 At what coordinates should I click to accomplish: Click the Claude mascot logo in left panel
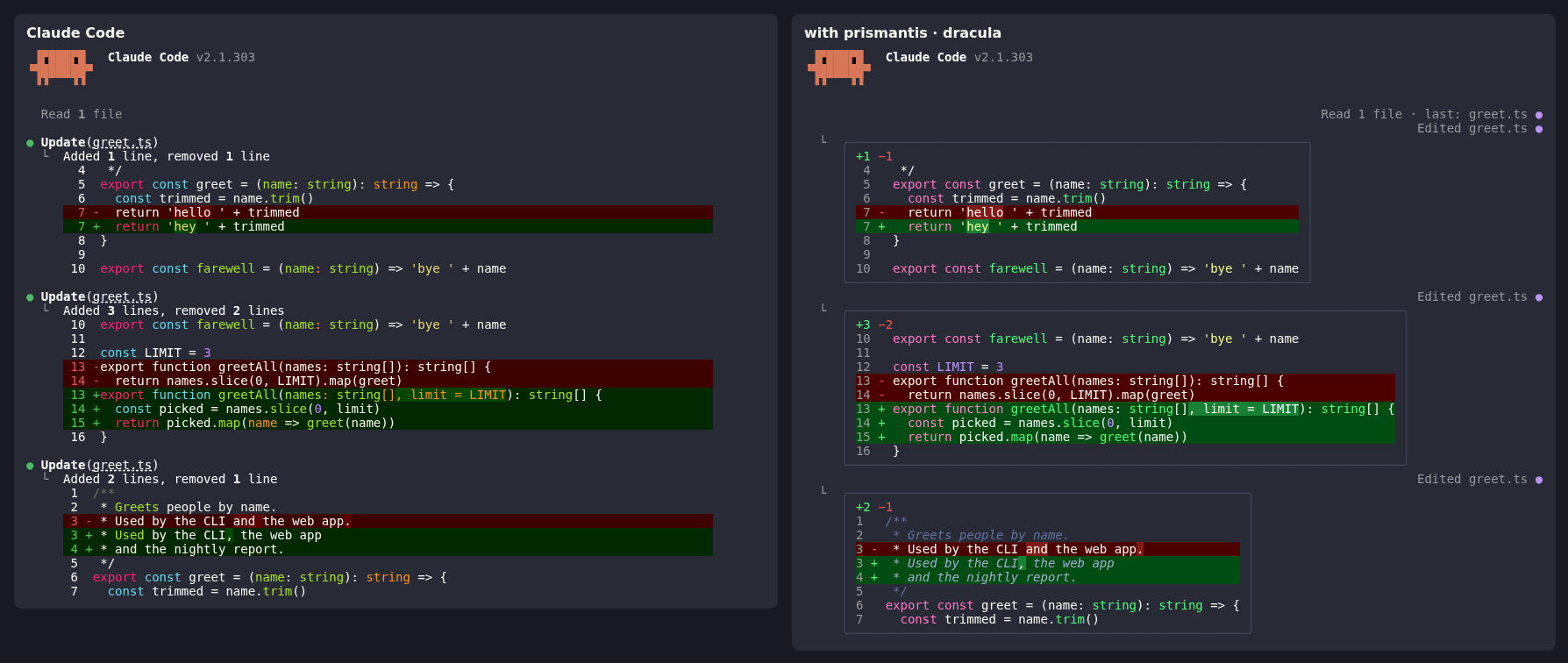pyautogui.click(x=61, y=68)
